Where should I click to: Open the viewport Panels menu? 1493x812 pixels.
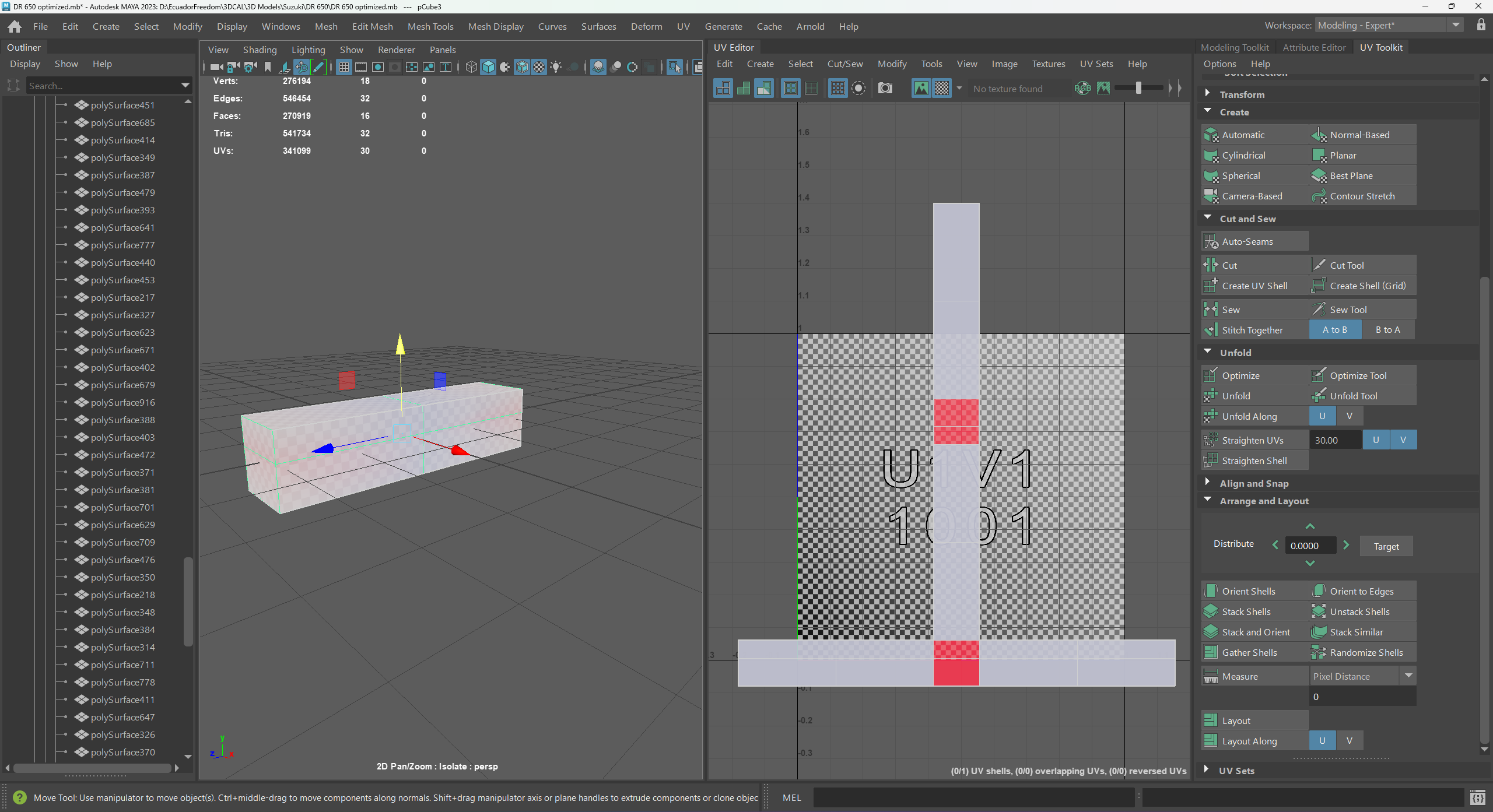pyautogui.click(x=443, y=50)
